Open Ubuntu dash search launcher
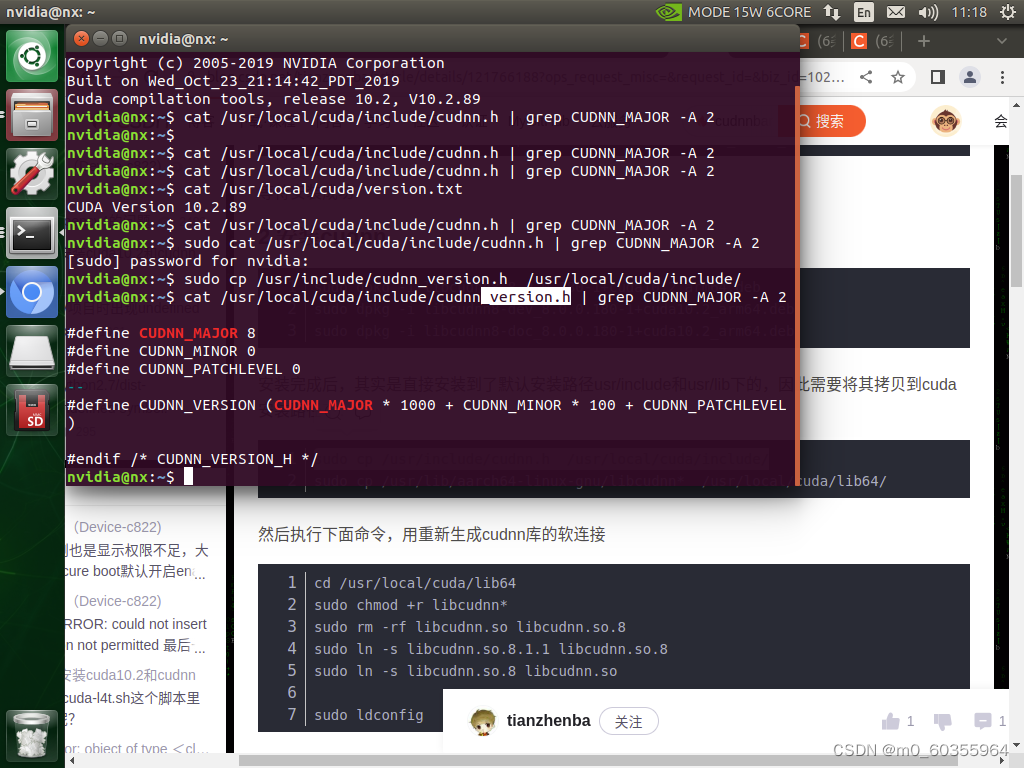The width and height of the screenshot is (1024, 768). point(32,56)
